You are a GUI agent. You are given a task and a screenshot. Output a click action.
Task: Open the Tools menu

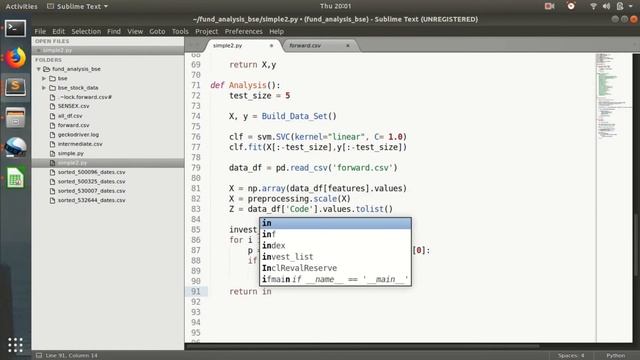[180, 31]
